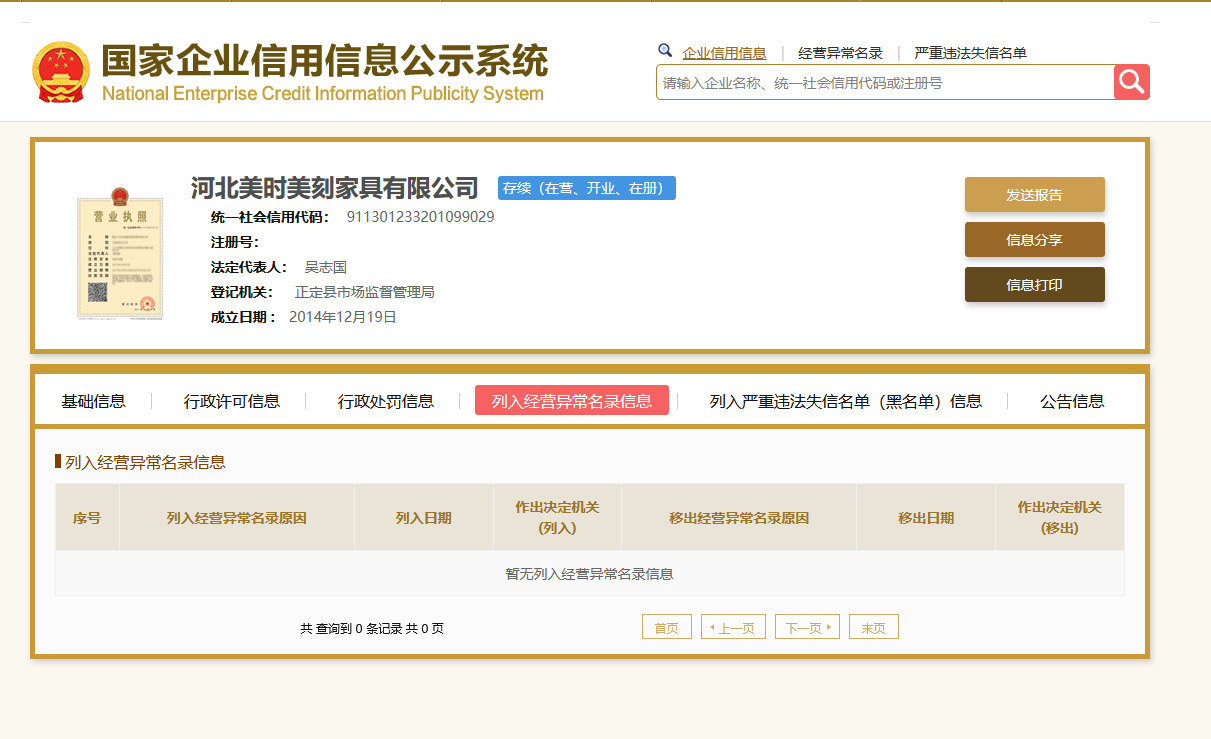Click the small magnifier icon beside 企业信用信息
Image resolution: width=1211 pixels, height=739 pixels.
665,50
